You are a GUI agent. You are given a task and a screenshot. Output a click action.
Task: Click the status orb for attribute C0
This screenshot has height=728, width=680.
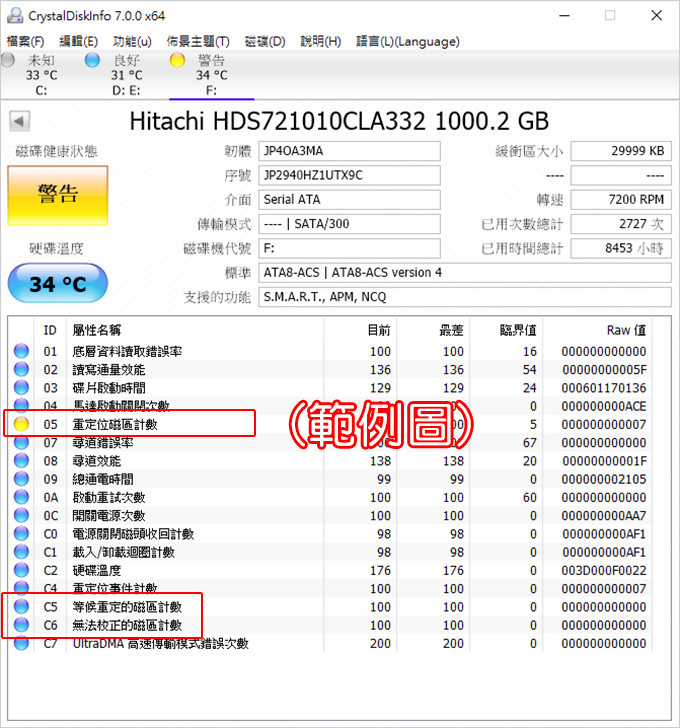(x=21, y=533)
